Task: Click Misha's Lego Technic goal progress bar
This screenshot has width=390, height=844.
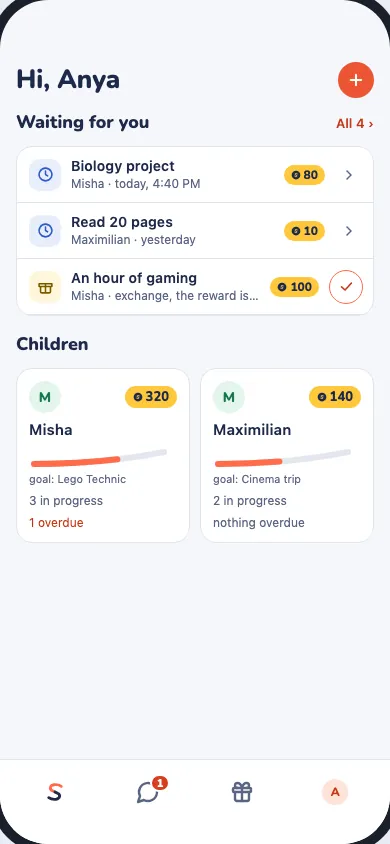Action: (99, 458)
